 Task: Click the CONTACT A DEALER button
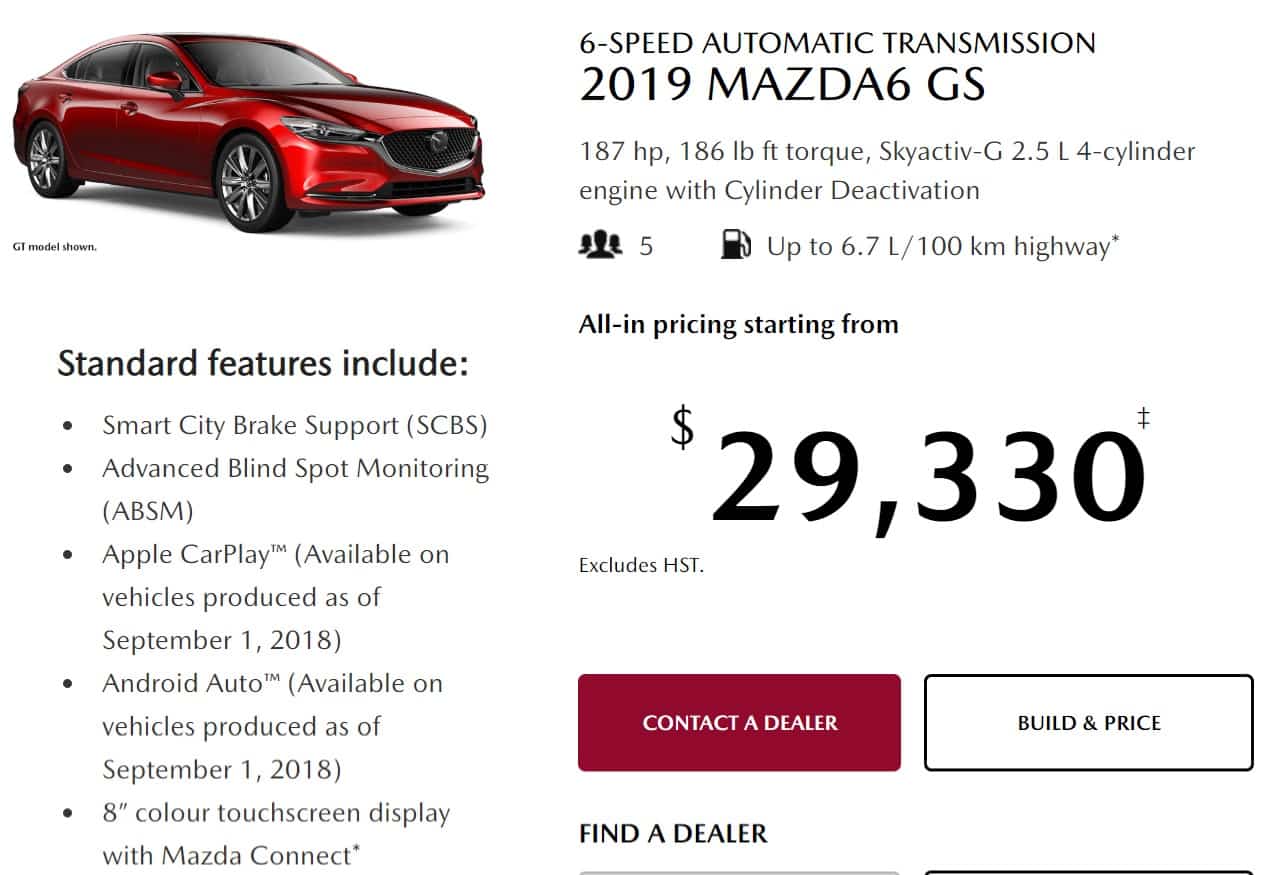click(x=739, y=722)
